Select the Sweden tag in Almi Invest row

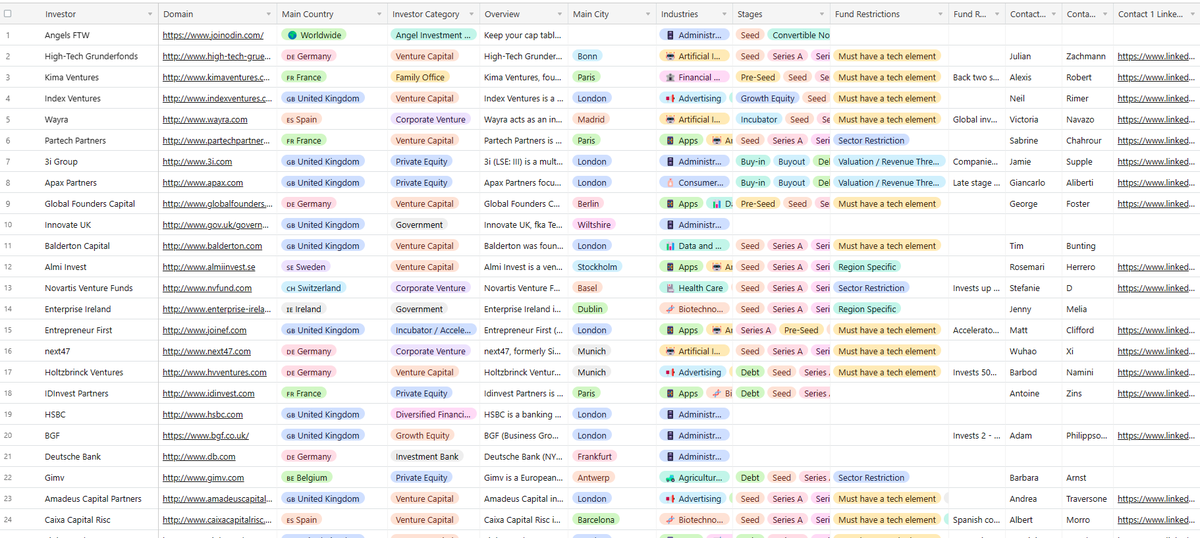[306, 267]
